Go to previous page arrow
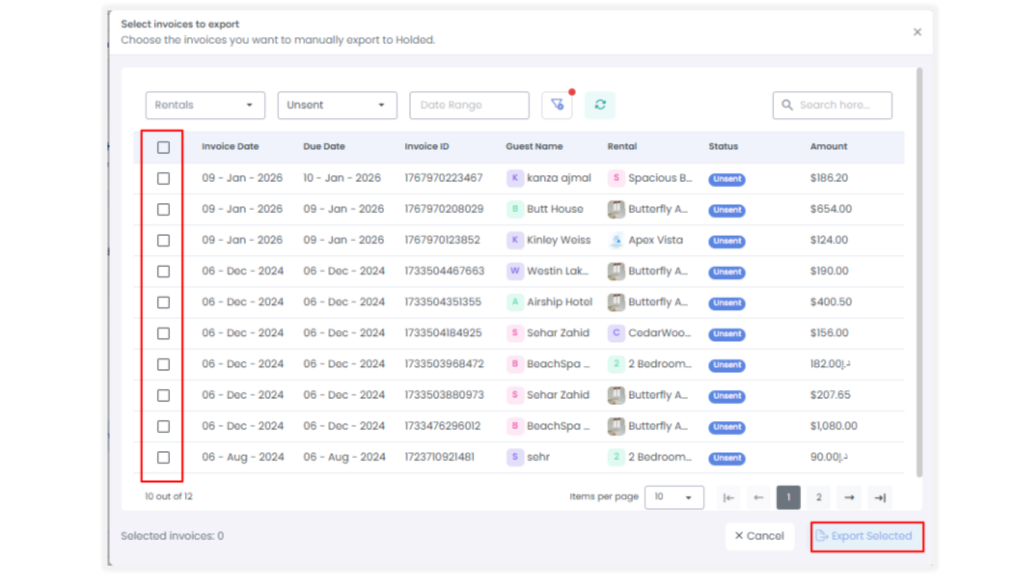The width and height of the screenshot is (1024, 576). (758, 498)
